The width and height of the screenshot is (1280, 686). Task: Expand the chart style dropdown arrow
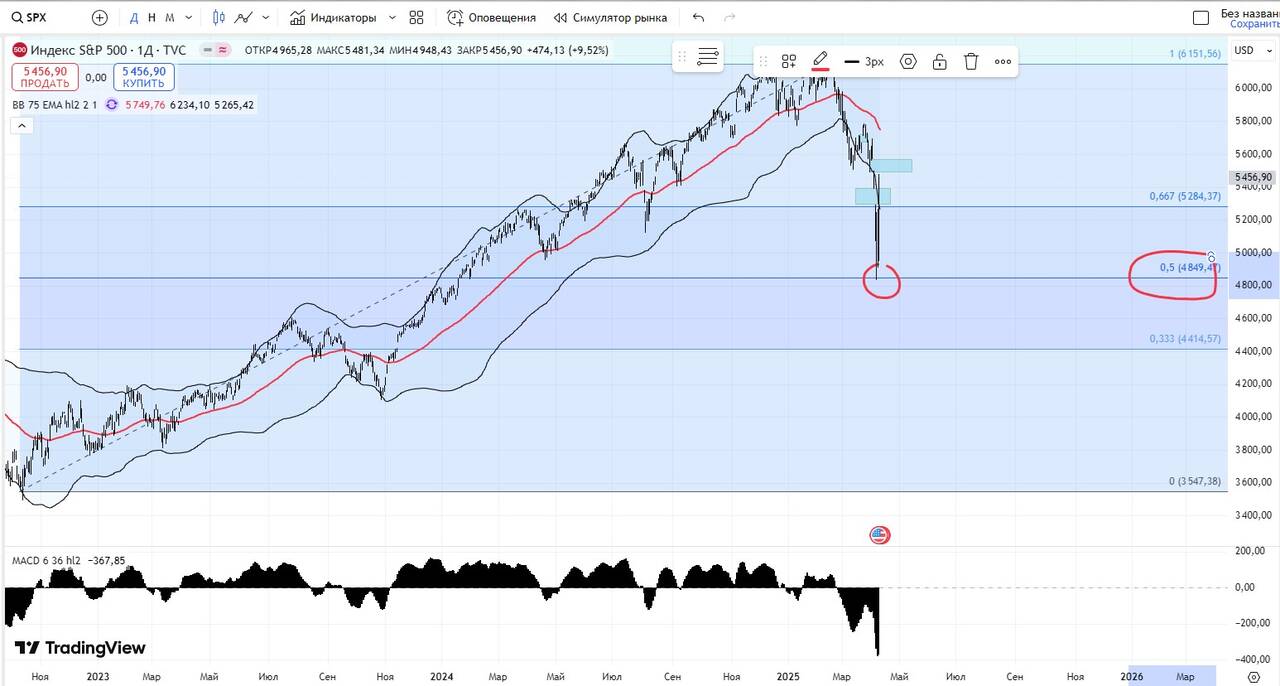pos(266,17)
